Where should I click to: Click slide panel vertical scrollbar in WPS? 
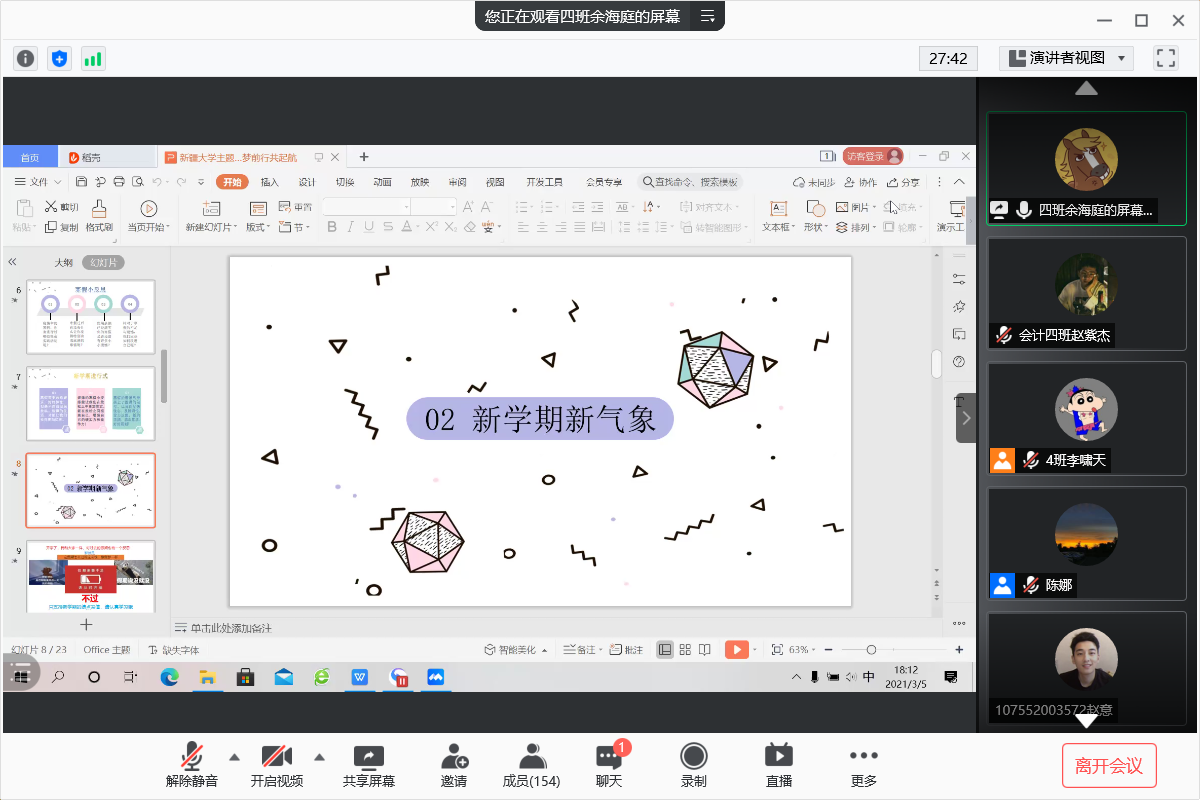tap(164, 375)
